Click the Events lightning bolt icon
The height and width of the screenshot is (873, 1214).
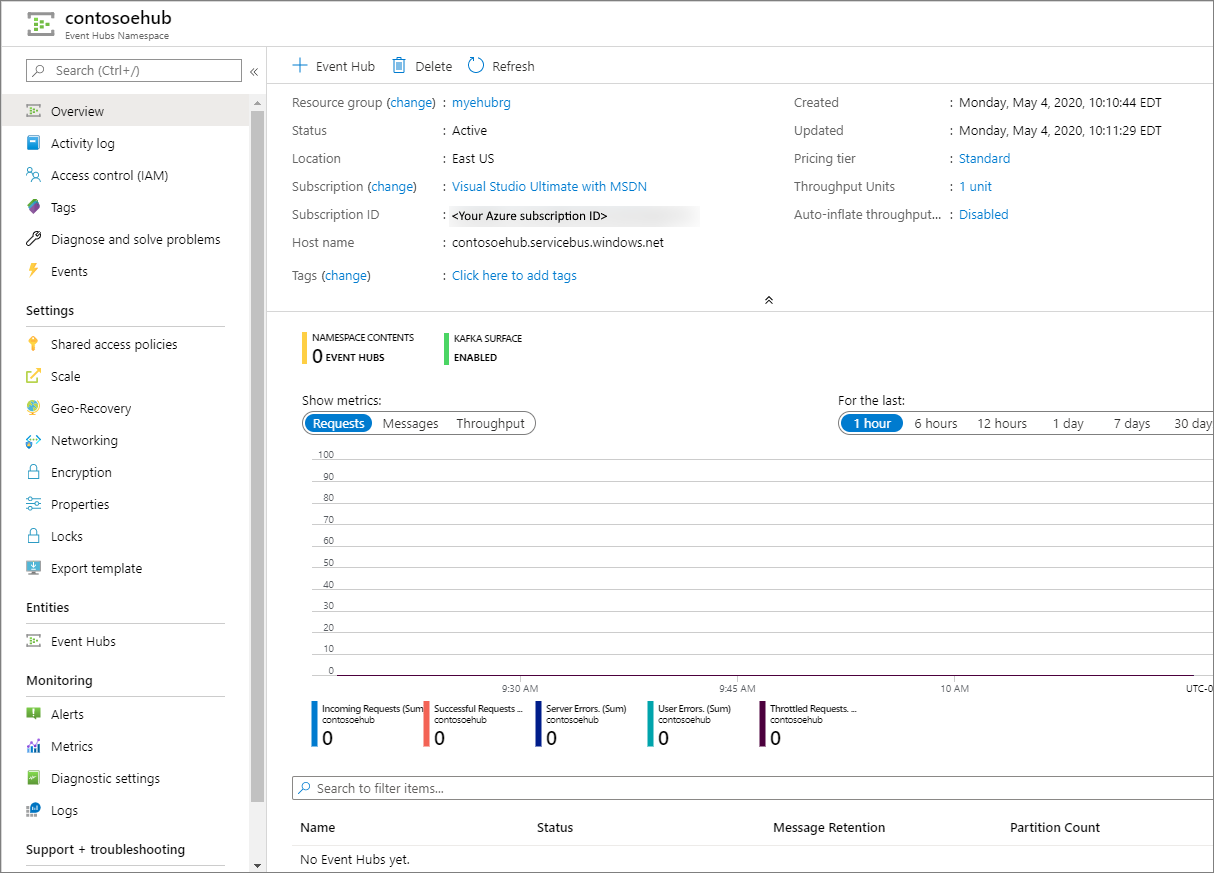(34, 271)
